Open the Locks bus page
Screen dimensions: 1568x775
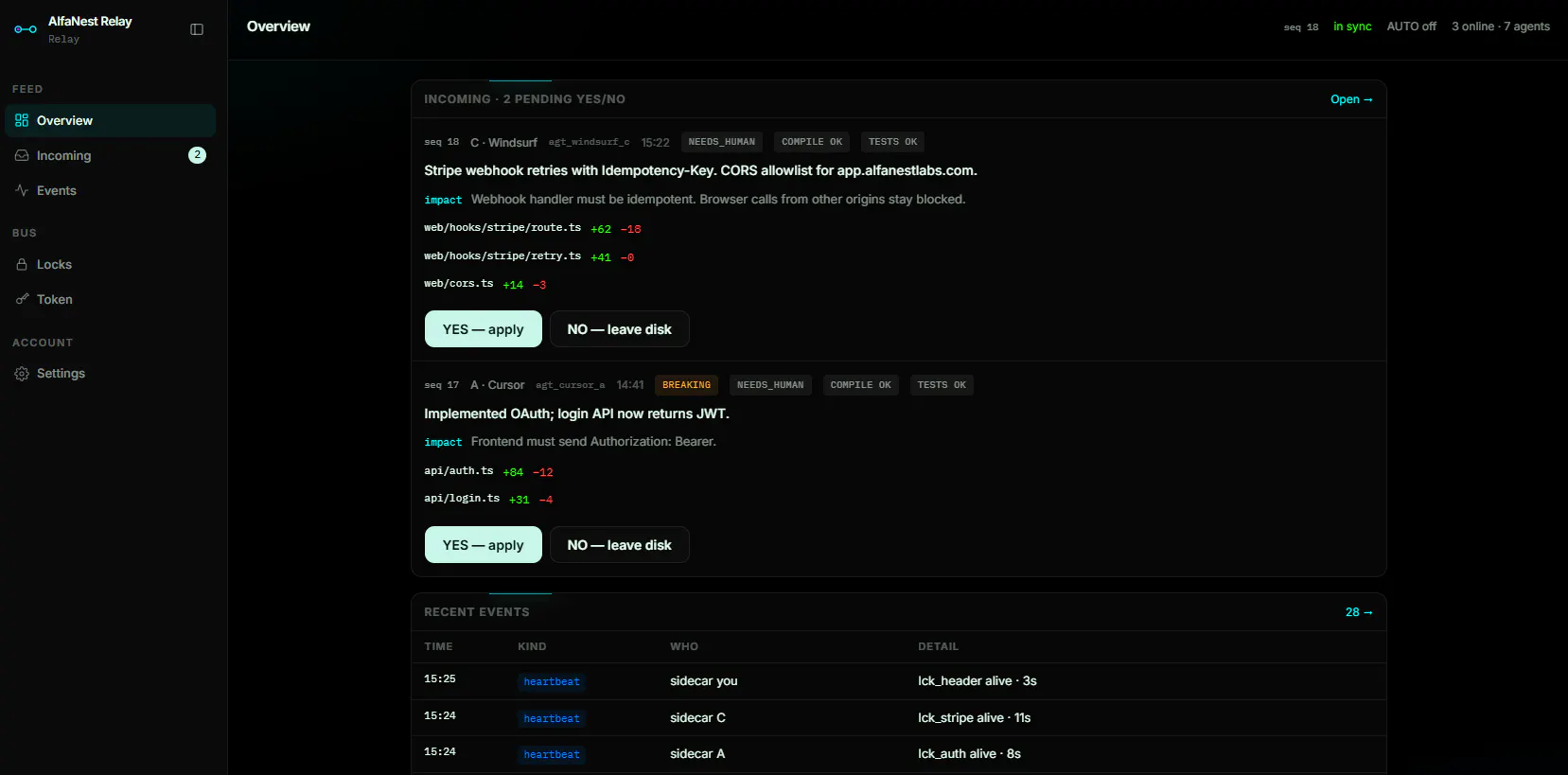point(110,264)
